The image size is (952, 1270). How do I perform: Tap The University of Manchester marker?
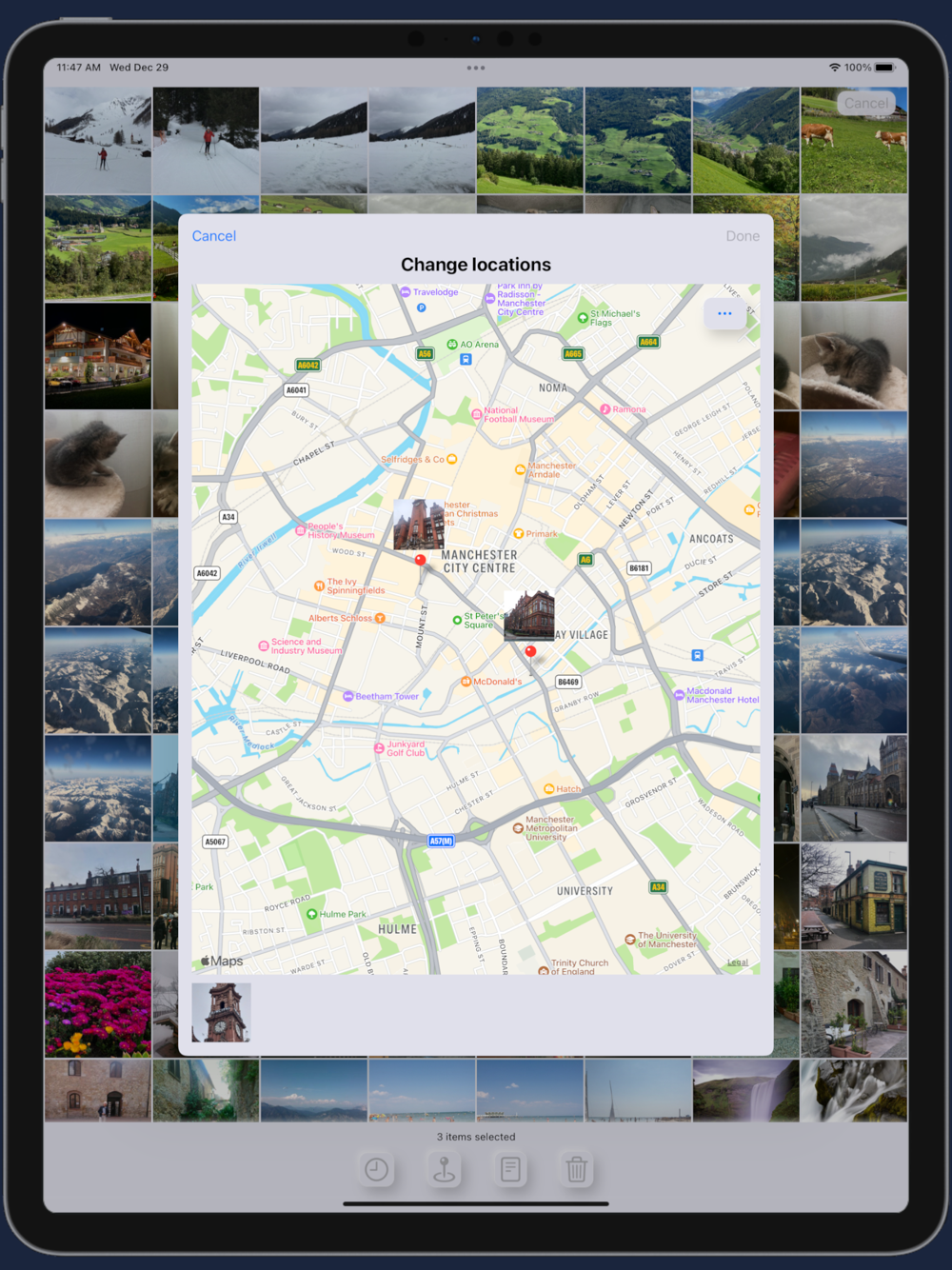point(630,939)
